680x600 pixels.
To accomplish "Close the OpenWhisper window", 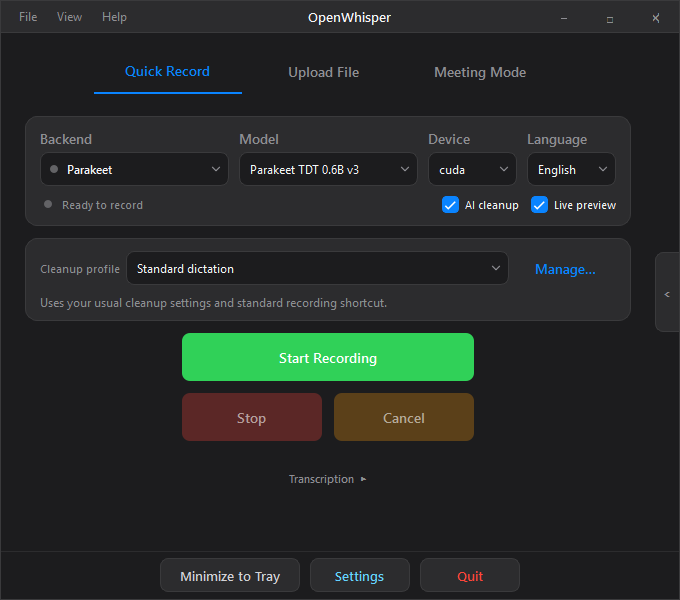I will (656, 18).
